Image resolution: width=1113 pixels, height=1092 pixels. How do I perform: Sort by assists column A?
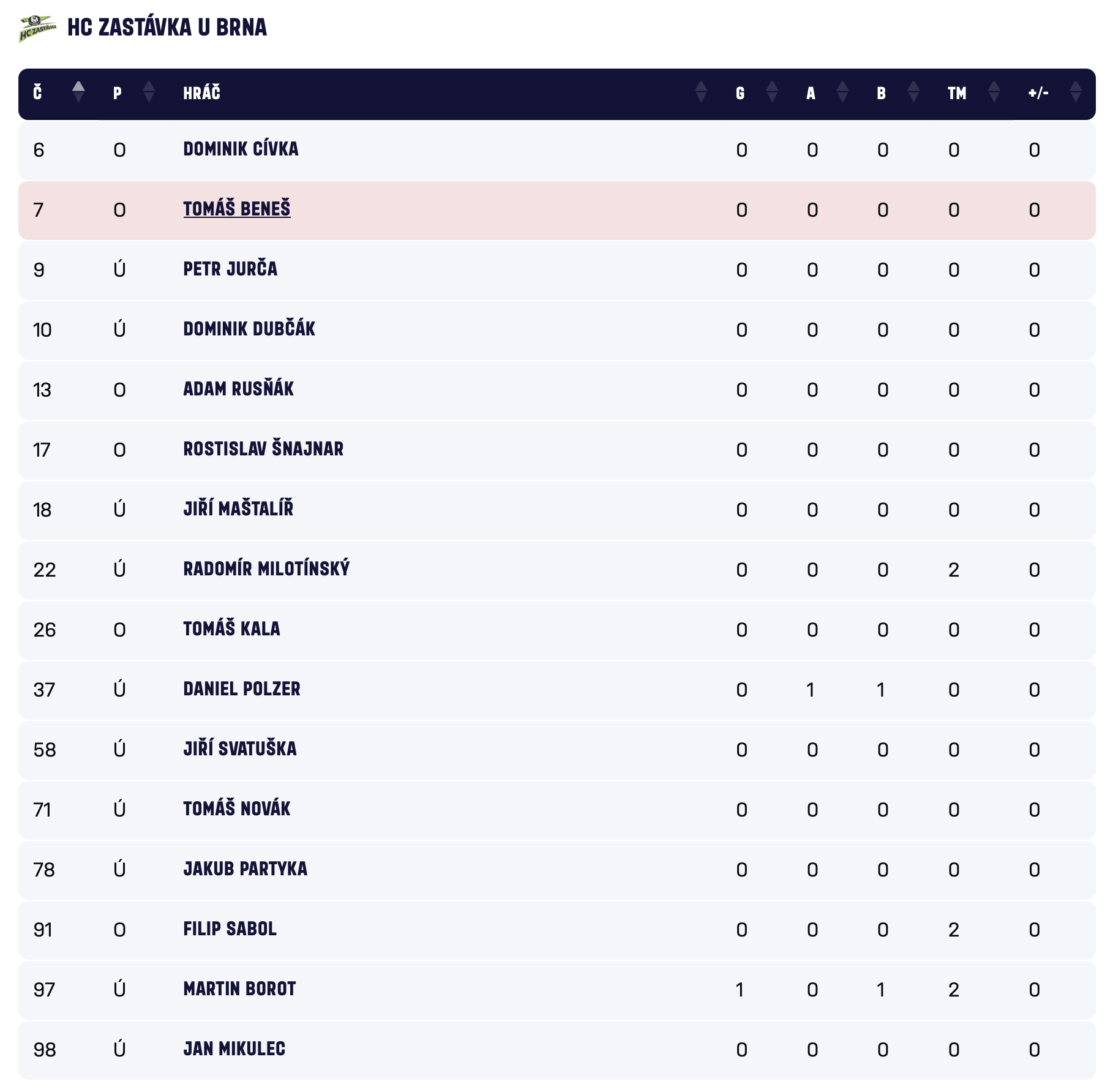(x=842, y=92)
